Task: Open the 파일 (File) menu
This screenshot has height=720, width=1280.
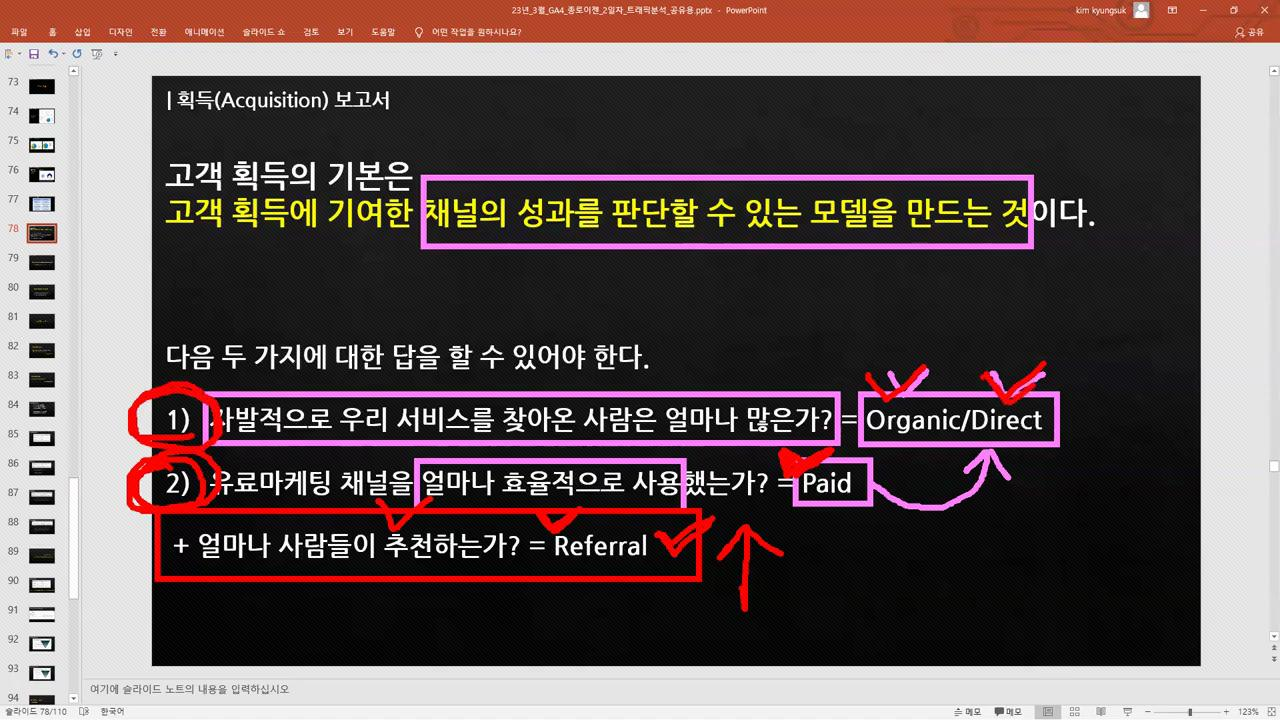Action: pos(19,32)
